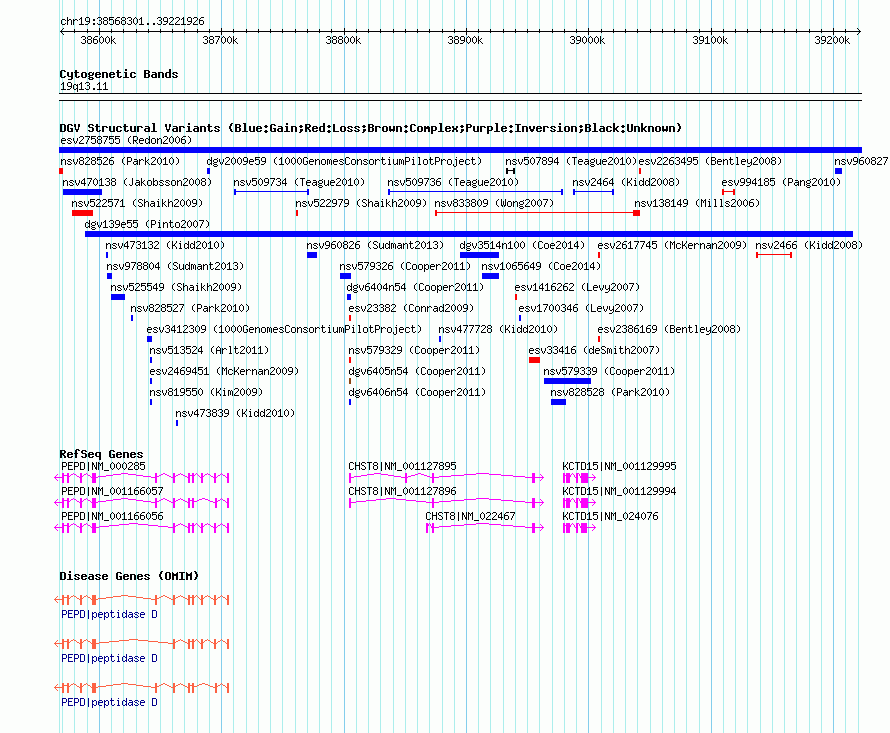The image size is (890, 733).
Task: Click the esv2386169 (Bentley2008) label
Action: point(669,329)
